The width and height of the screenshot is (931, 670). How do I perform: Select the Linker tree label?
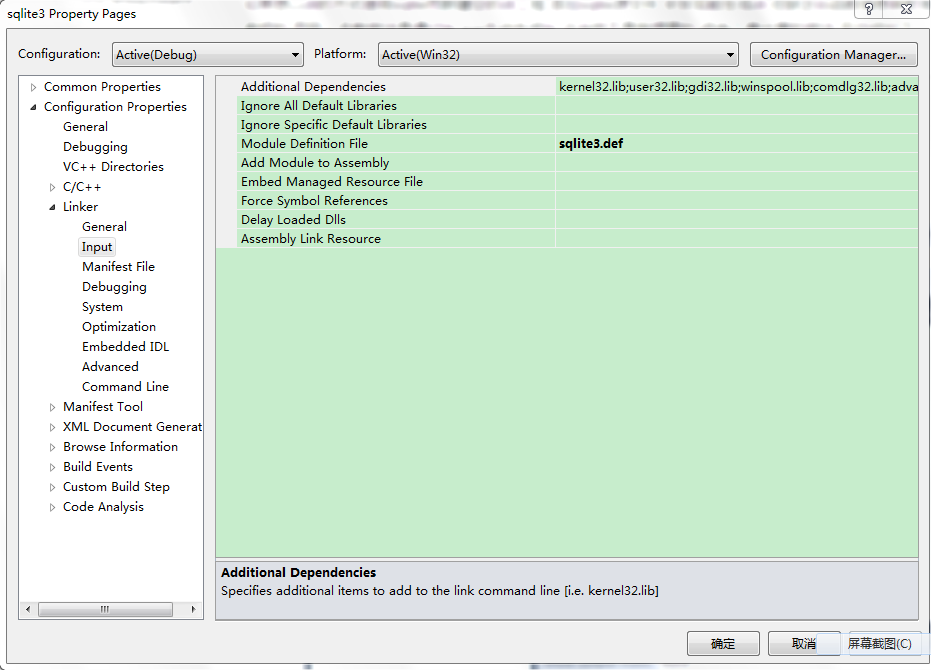[x=80, y=207]
